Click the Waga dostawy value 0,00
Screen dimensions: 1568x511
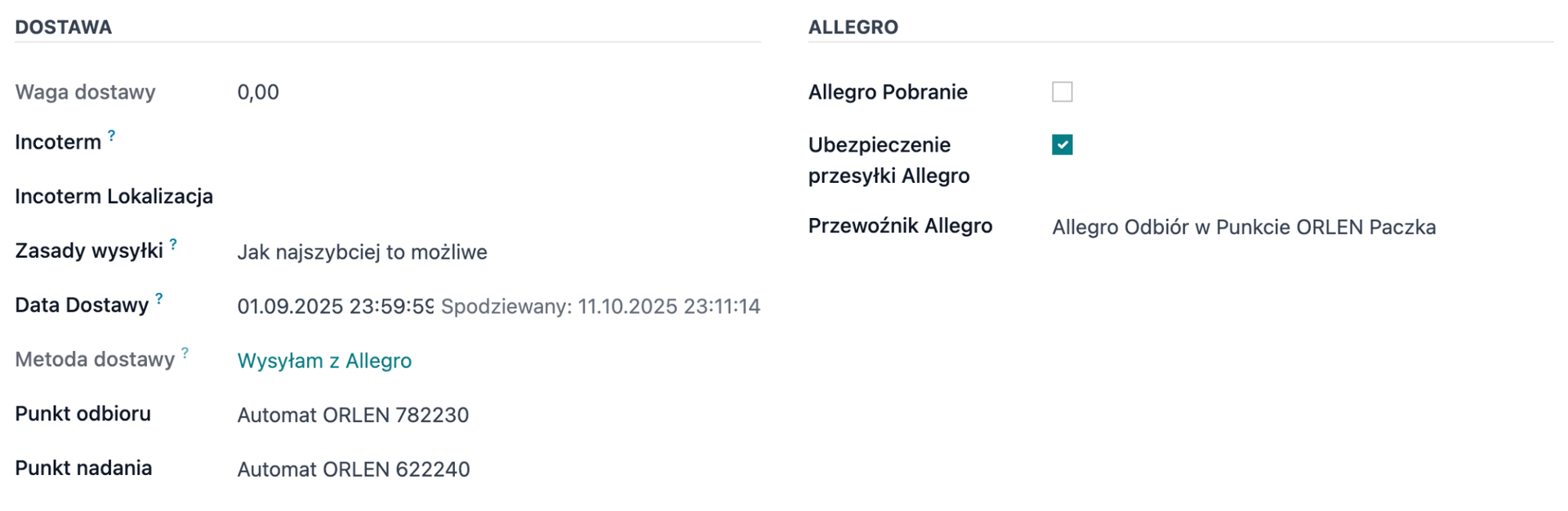pyautogui.click(x=258, y=92)
